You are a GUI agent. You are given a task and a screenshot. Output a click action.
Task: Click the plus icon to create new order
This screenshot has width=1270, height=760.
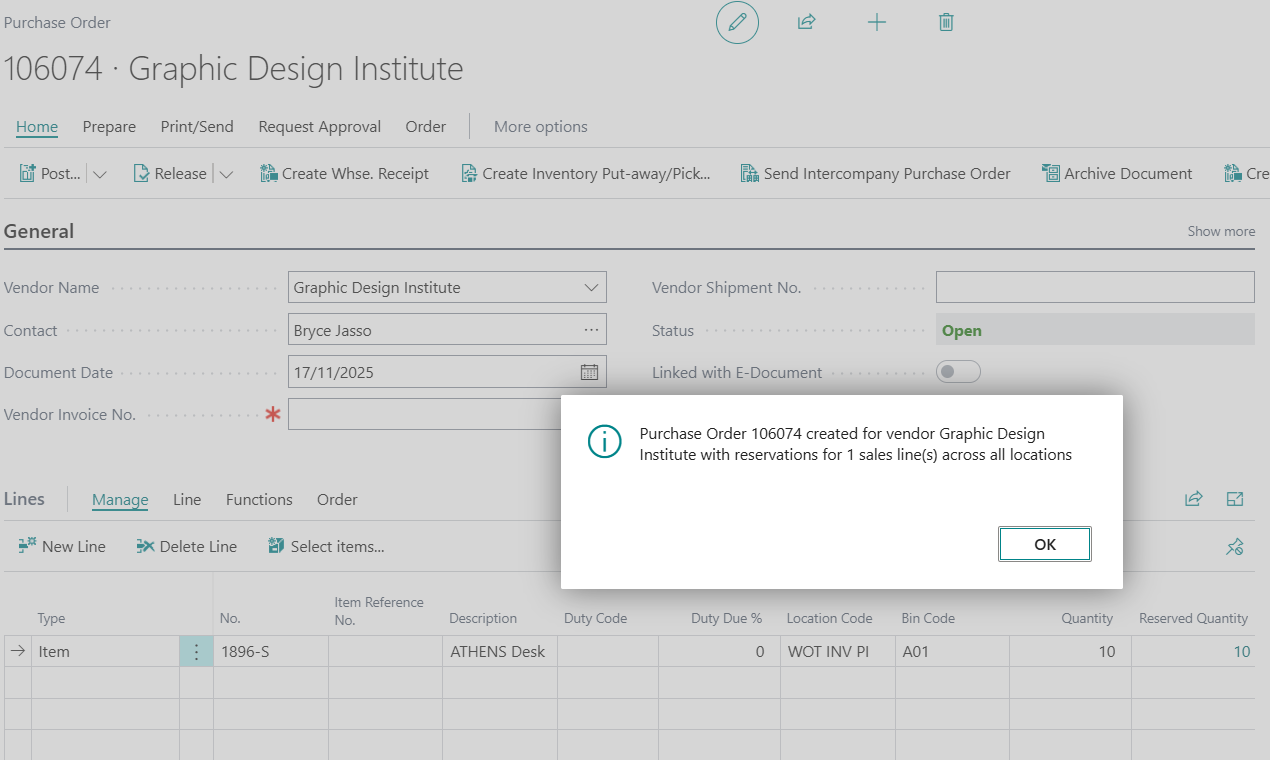876,22
